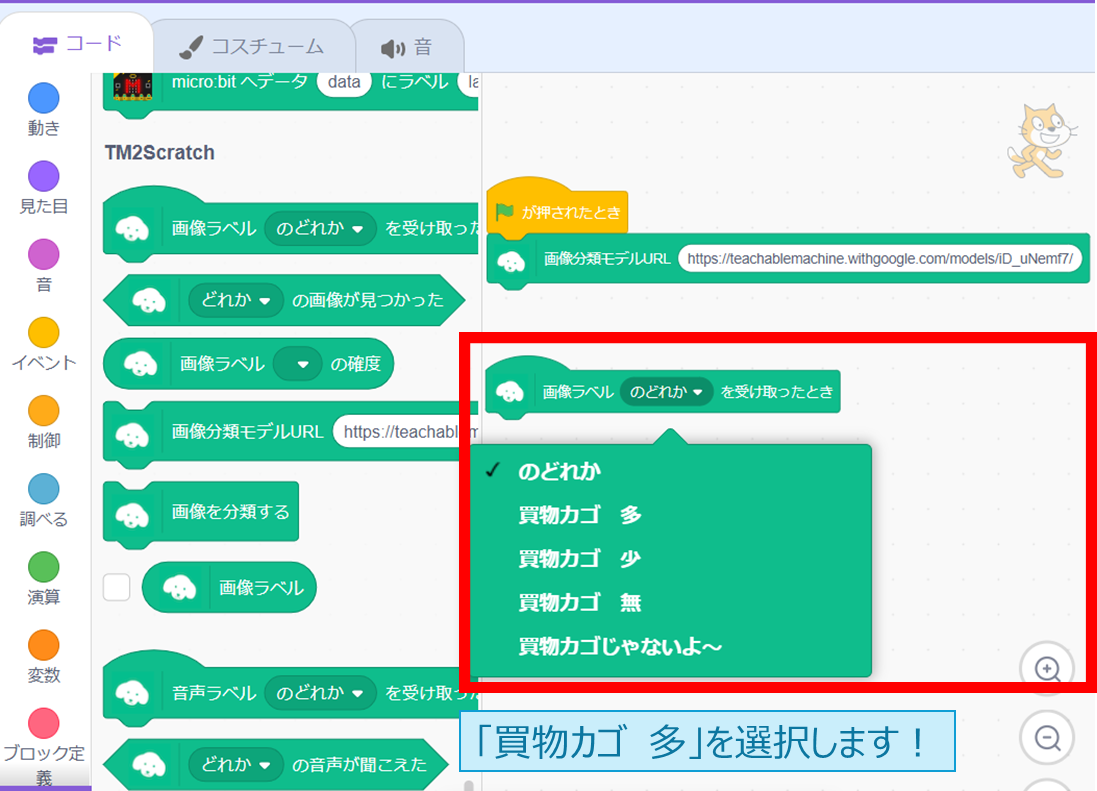The height and width of the screenshot is (791, 1097).
Task: Open the 制御 block category
Action: coord(42,415)
